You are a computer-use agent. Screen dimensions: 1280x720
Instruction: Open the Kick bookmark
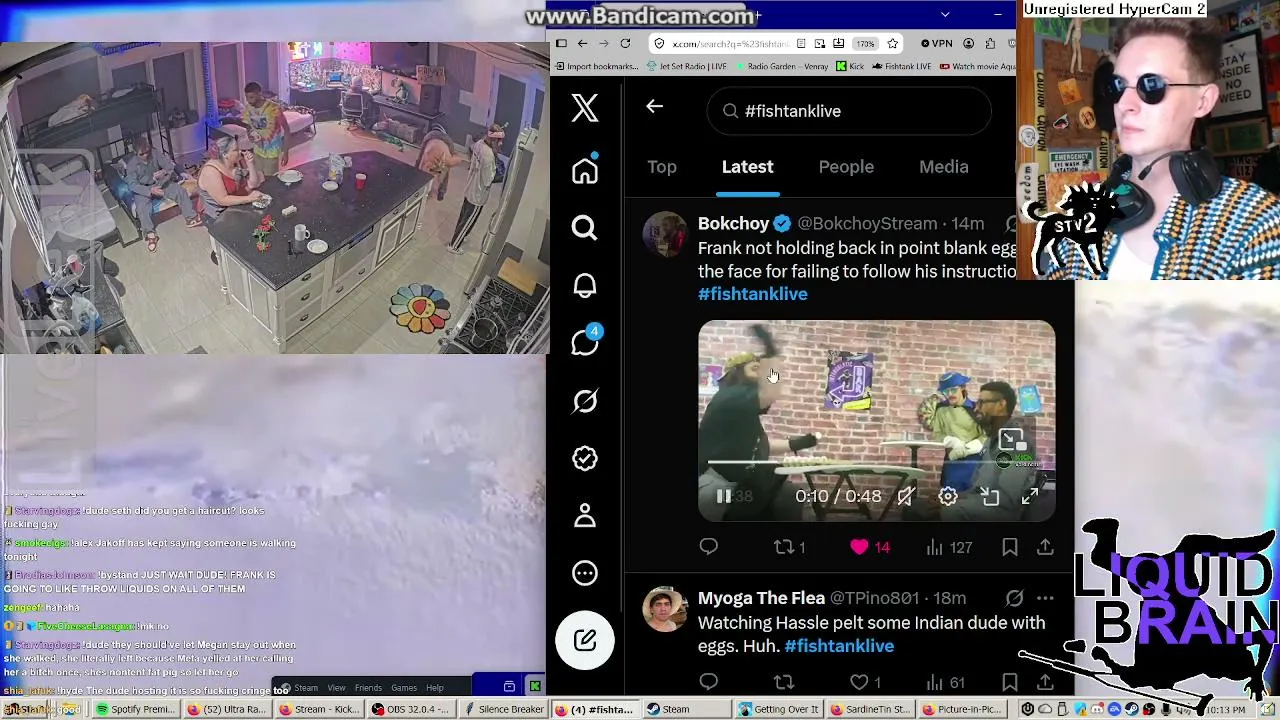(x=851, y=67)
